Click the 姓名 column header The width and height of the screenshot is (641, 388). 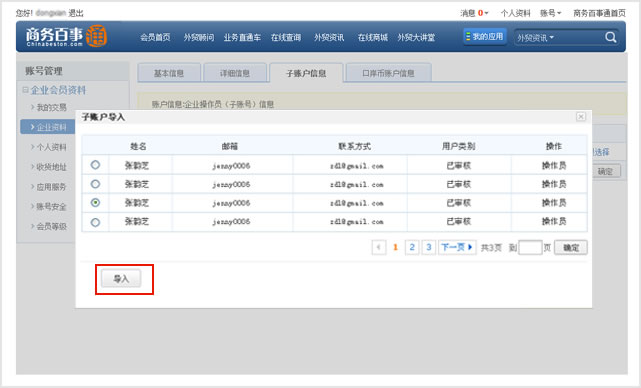click(138, 146)
